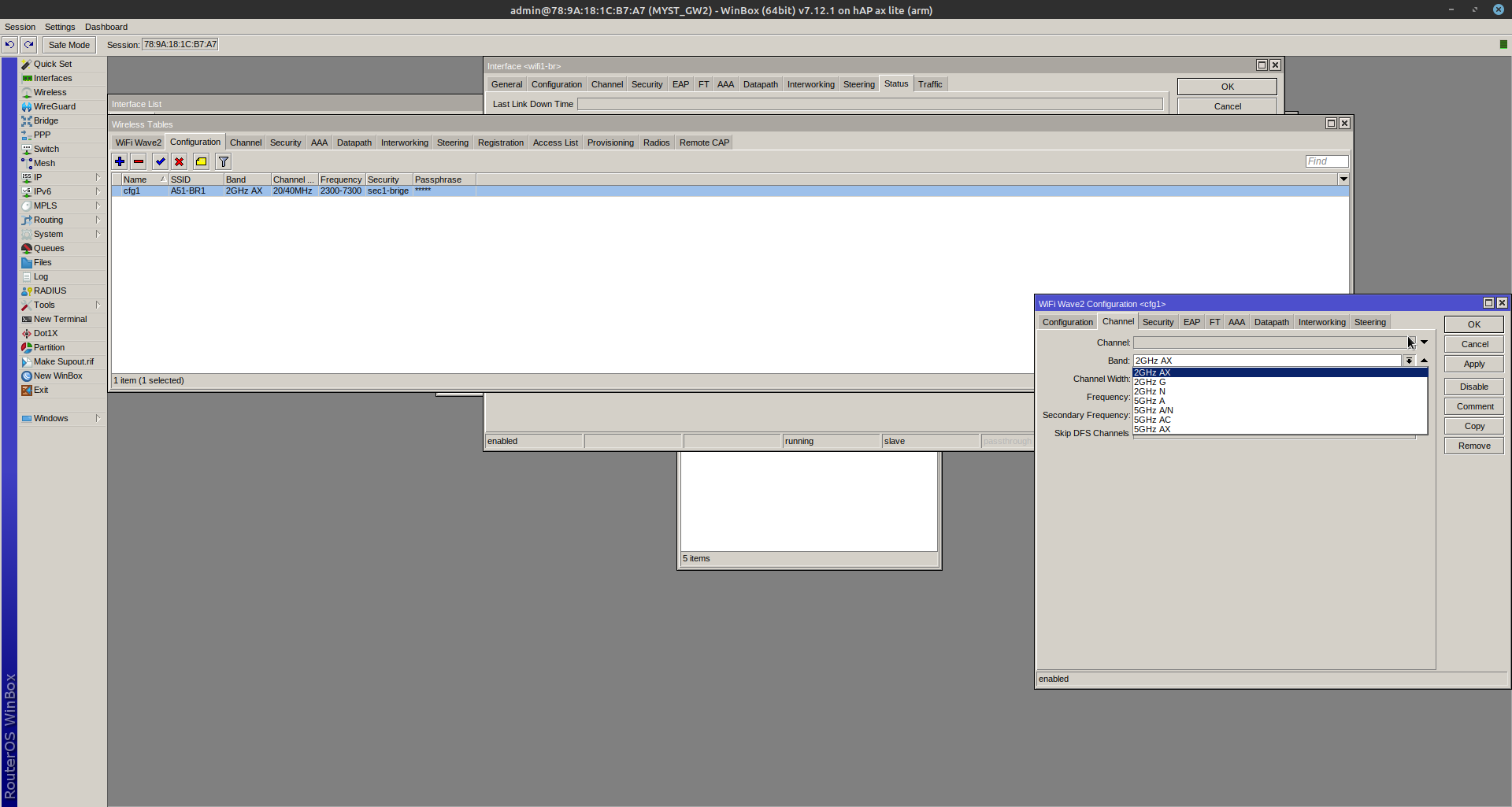Add a new wireless configuration with the plus icon
The image size is (1512, 807).
[120, 161]
